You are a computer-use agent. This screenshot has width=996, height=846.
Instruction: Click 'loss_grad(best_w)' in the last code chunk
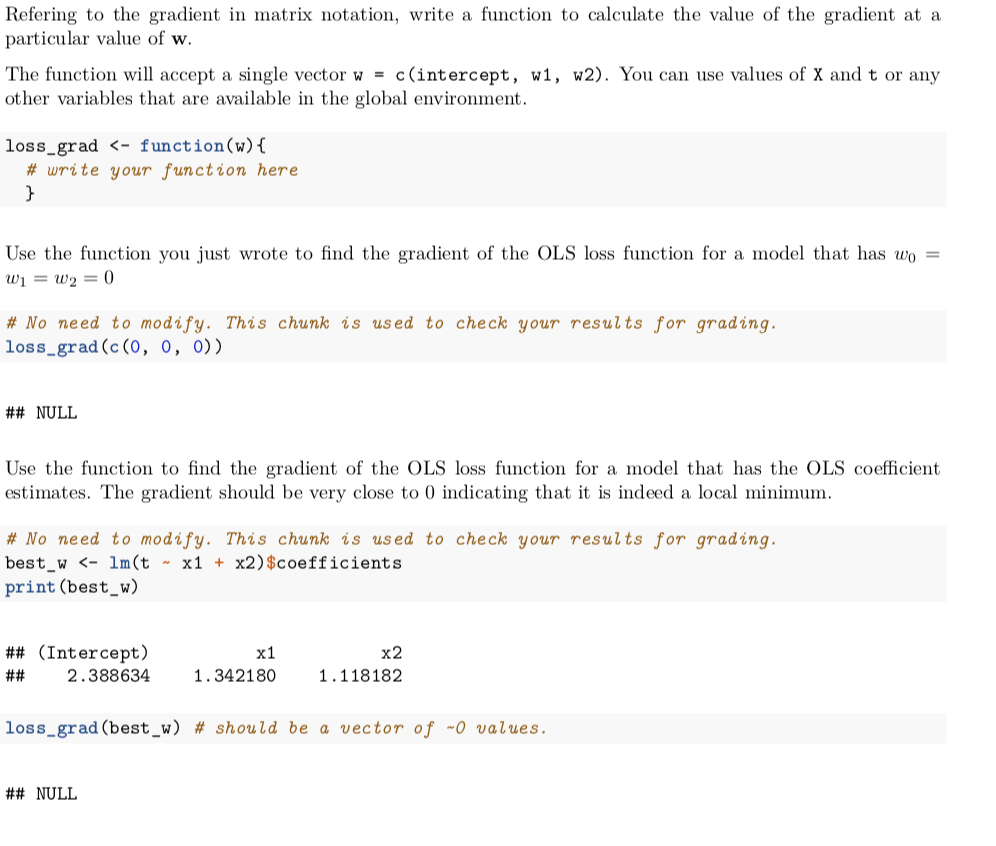click(x=93, y=728)
